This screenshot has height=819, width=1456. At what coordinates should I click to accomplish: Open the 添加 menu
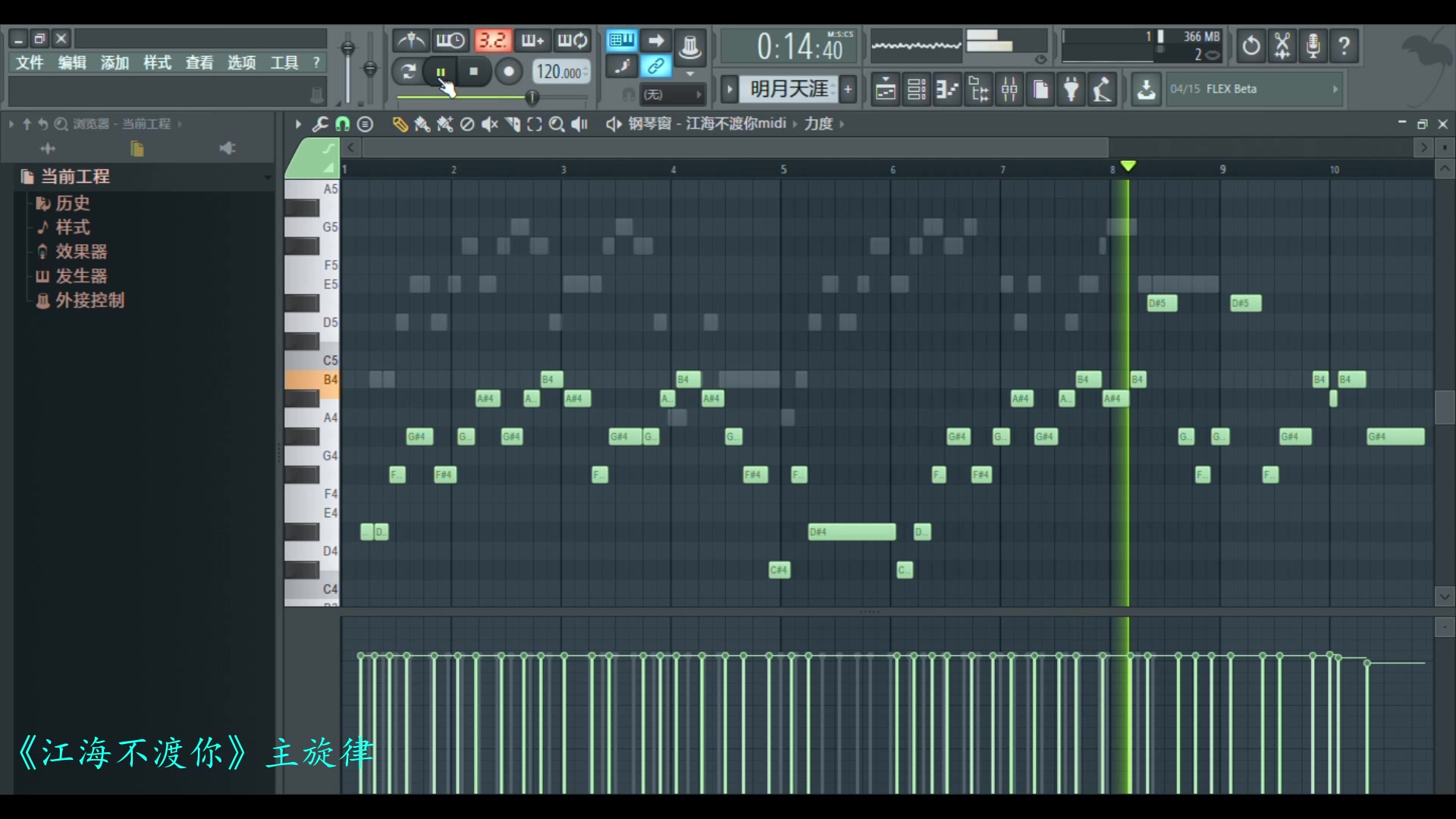coord(115,63)
